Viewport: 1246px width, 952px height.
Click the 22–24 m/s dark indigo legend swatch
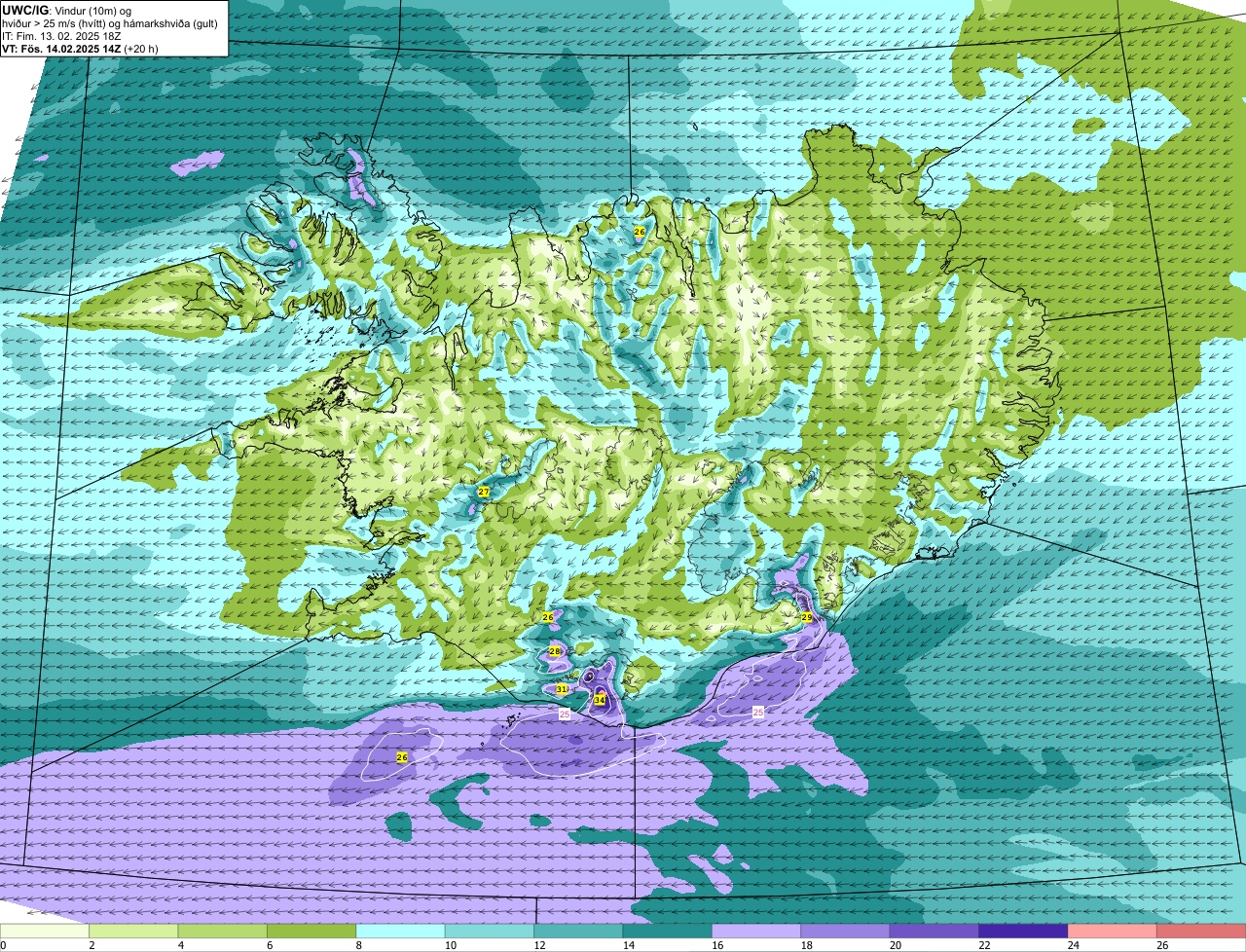tap(1023, 932)
